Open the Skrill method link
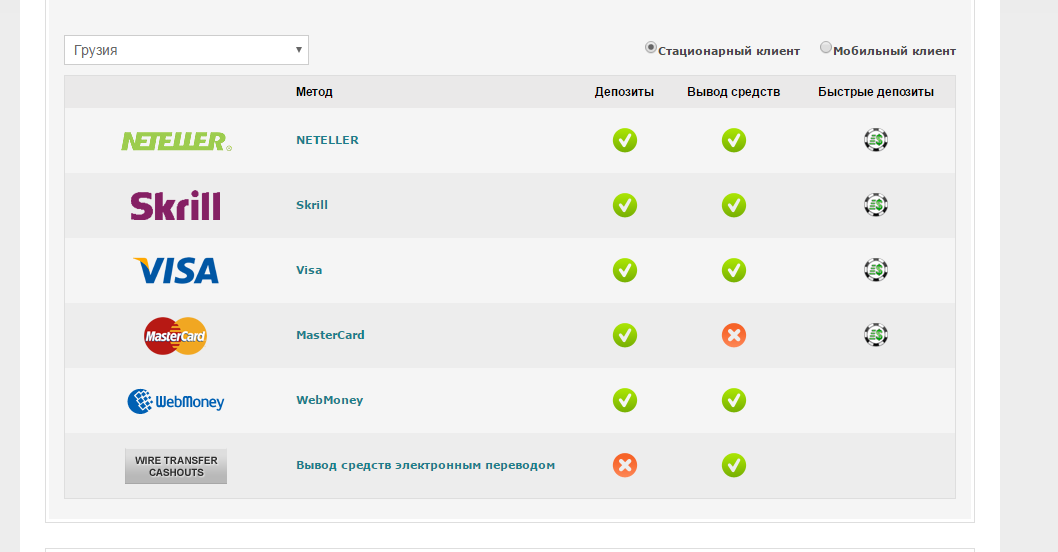 coord(312,205)
